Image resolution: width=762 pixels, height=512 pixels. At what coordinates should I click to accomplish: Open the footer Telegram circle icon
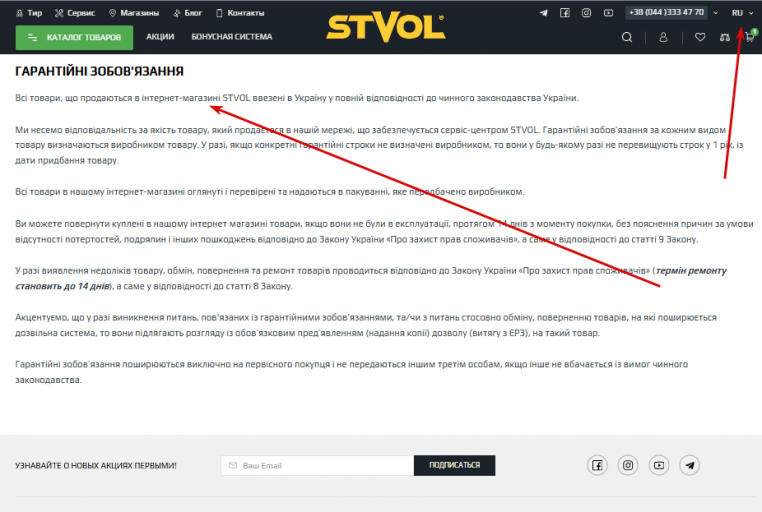690,465
